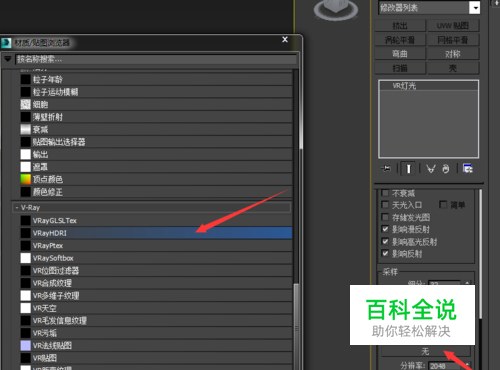
Task: Enable the 存储发光图 checkbox
Action: [385, 217]
